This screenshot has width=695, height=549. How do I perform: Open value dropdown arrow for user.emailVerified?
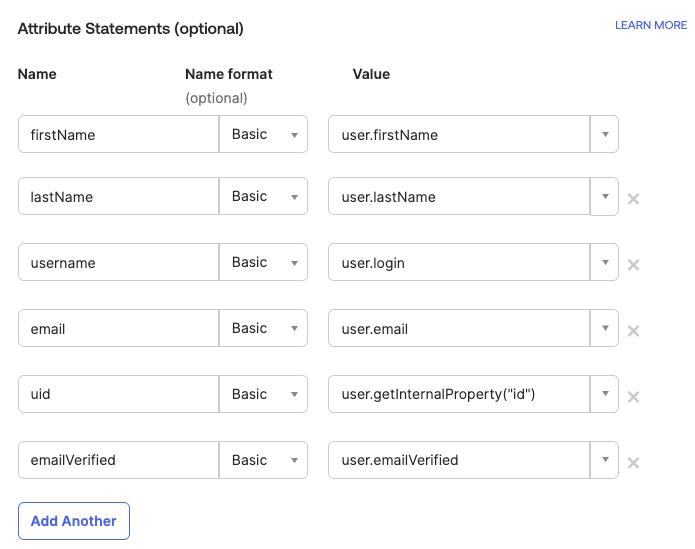(605, 461)
